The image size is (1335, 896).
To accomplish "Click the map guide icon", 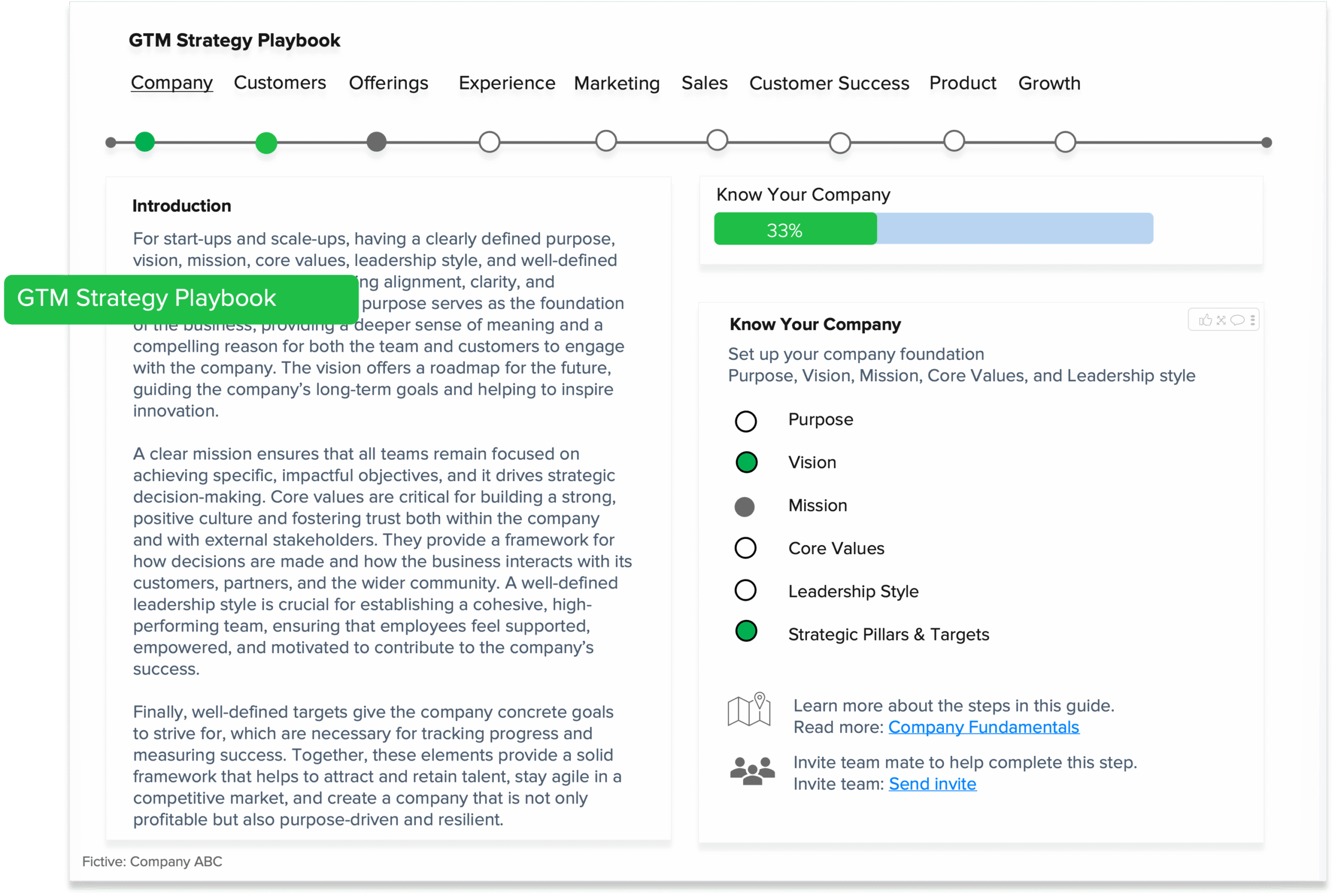I will [748, 710].
